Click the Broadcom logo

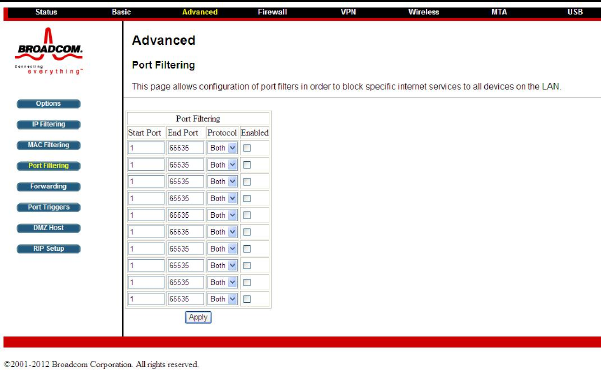tap(49, 51)
